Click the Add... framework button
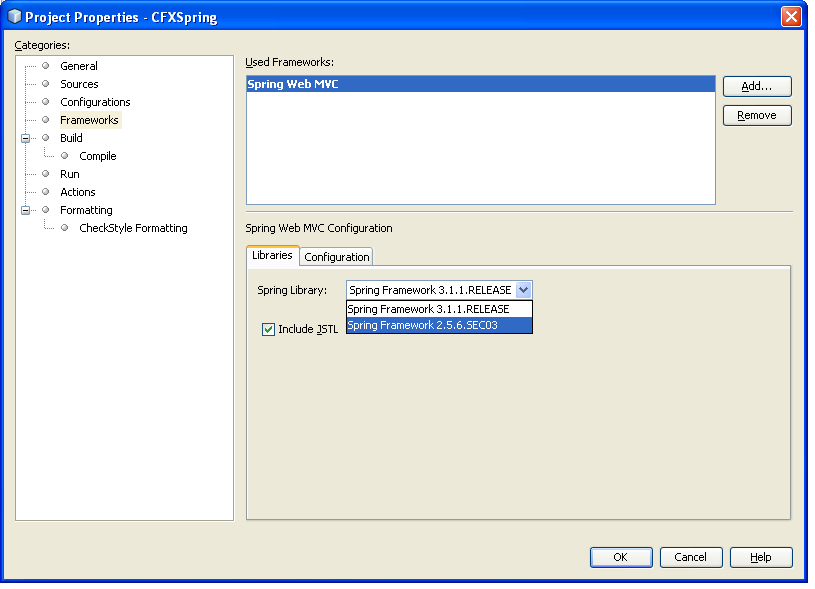Screen dimensions: 815x589 [x=757, y=86]
